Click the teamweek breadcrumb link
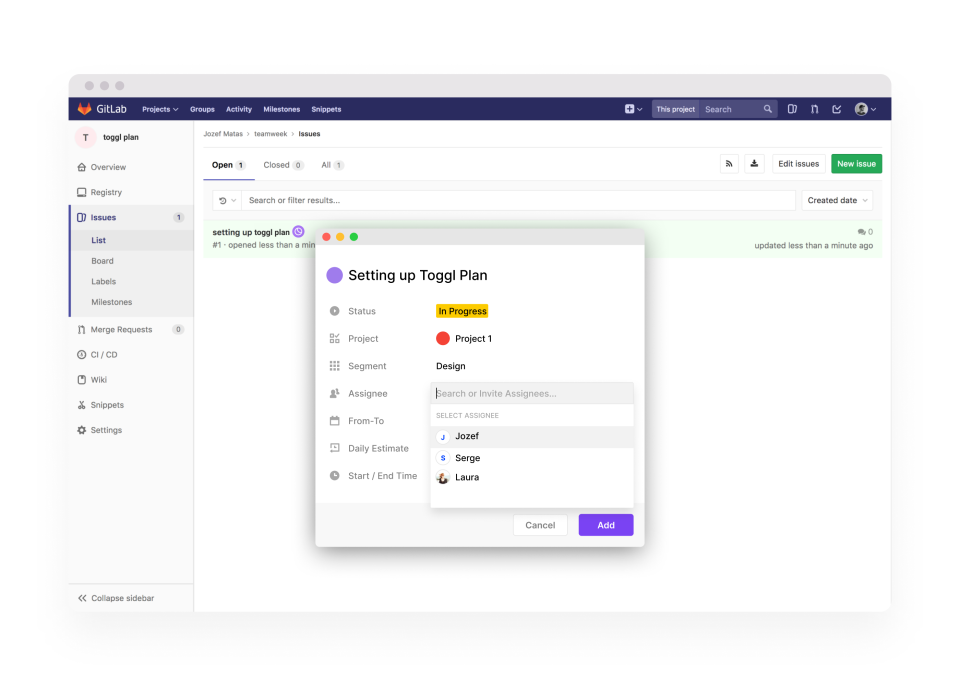This screenshot has width=960, height=686. 271,134
